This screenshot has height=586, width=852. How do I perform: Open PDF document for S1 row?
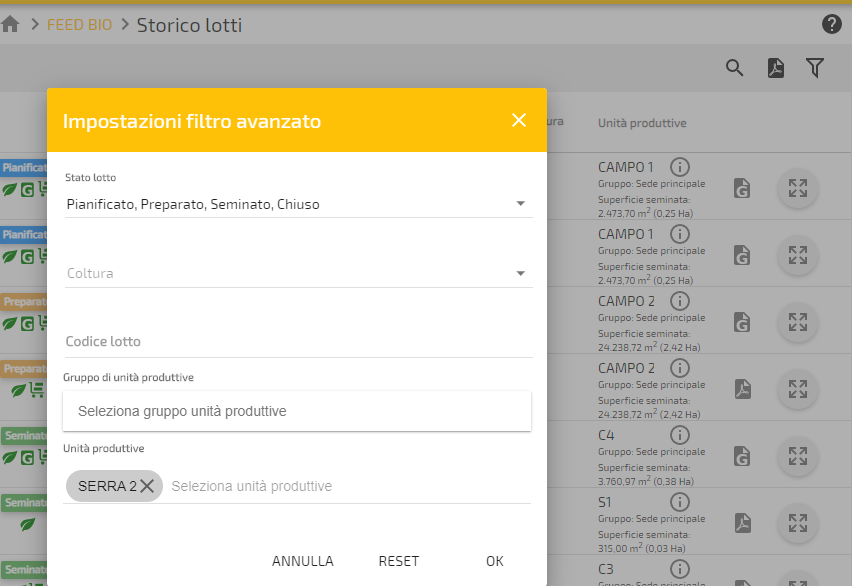(x=742, y=522)
